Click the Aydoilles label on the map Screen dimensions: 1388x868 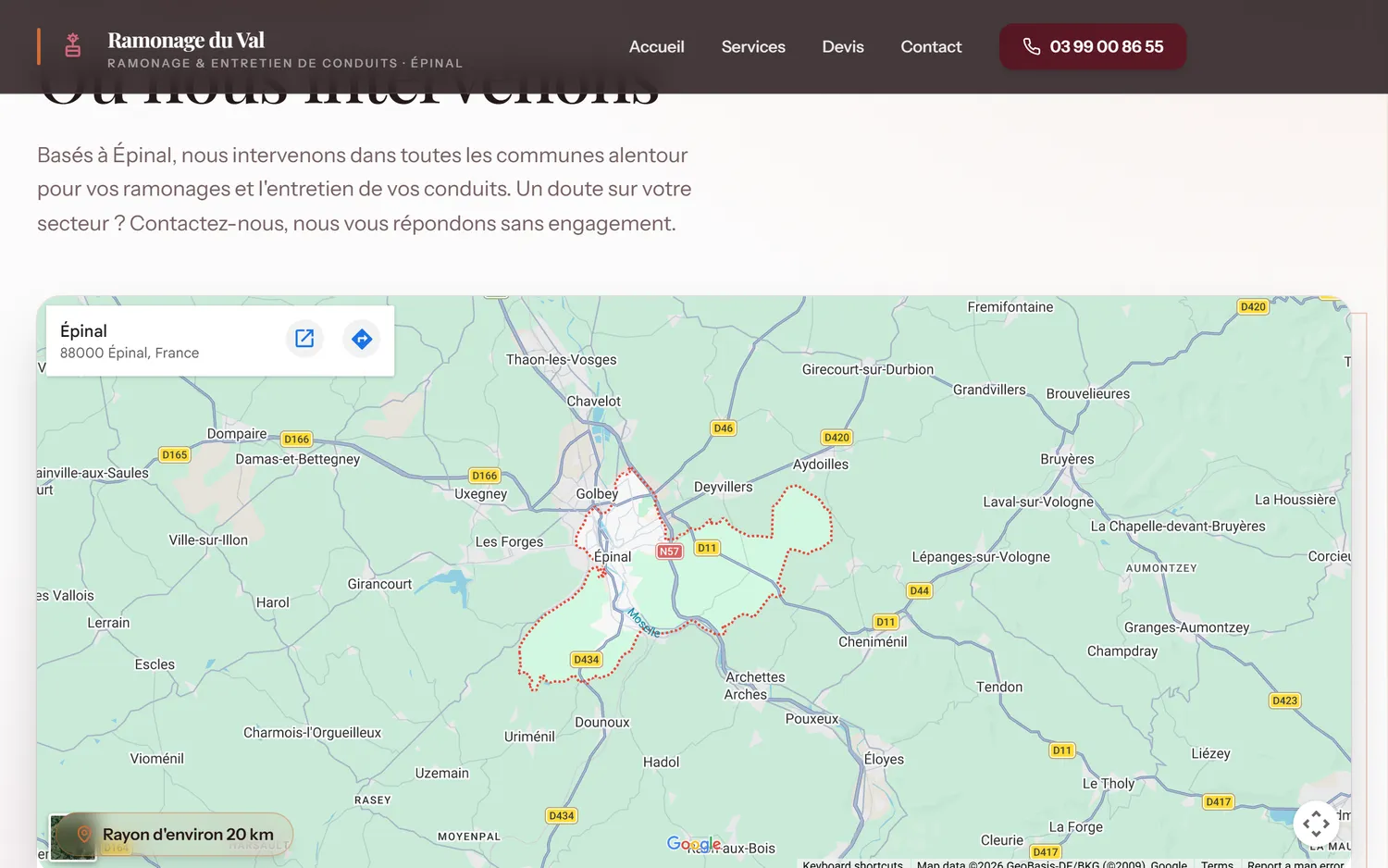coord(820,465)
